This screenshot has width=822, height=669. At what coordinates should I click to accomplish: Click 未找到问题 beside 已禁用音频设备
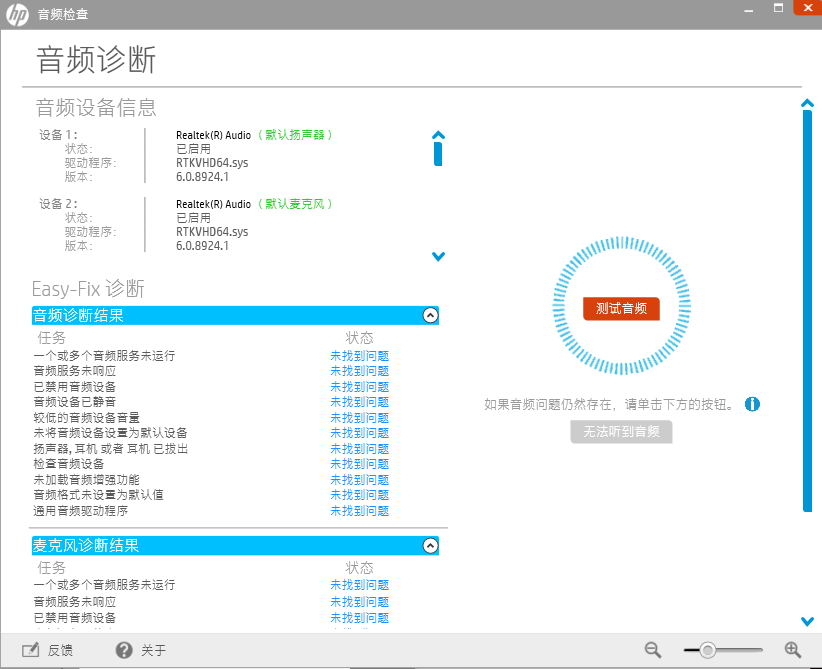pos(359,386)
